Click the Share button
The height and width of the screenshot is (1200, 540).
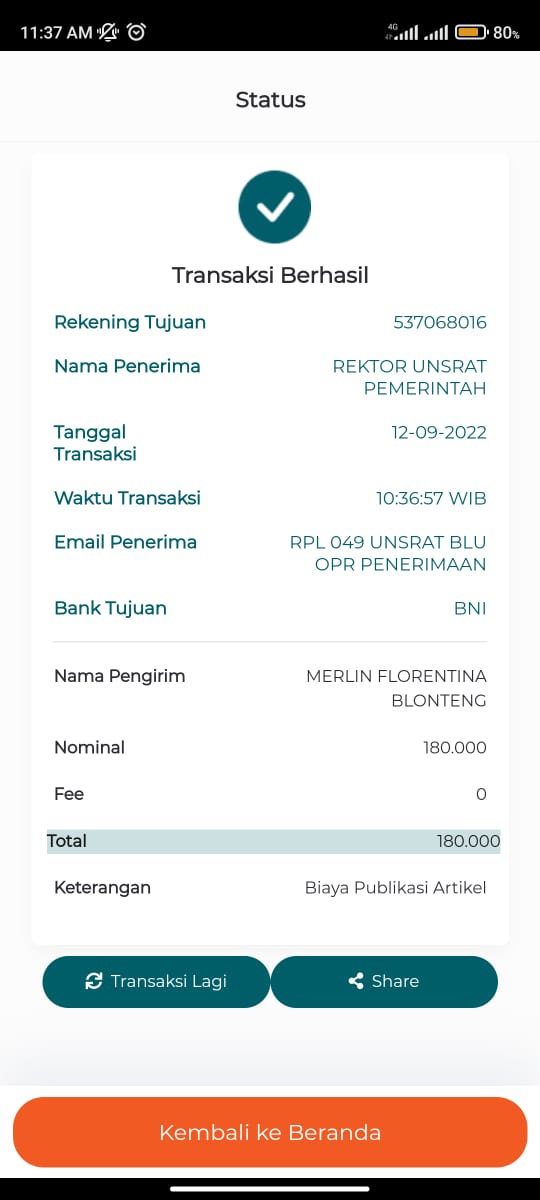click(x=384, y=981)
